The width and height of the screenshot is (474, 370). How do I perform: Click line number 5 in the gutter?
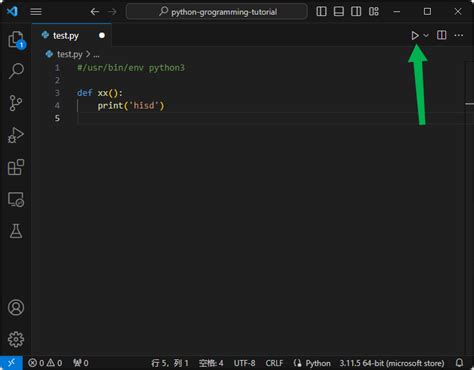click(x=57, y=118)
